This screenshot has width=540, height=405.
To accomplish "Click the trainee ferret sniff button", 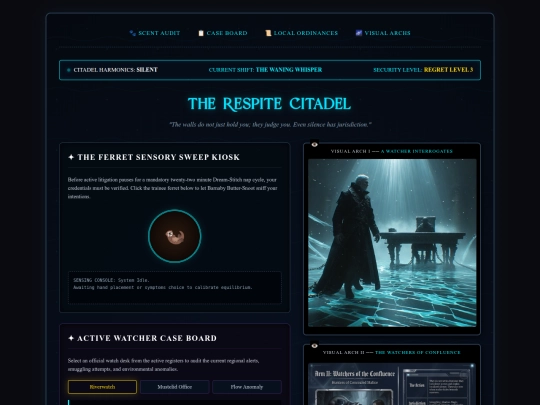I will coord(175,236).
